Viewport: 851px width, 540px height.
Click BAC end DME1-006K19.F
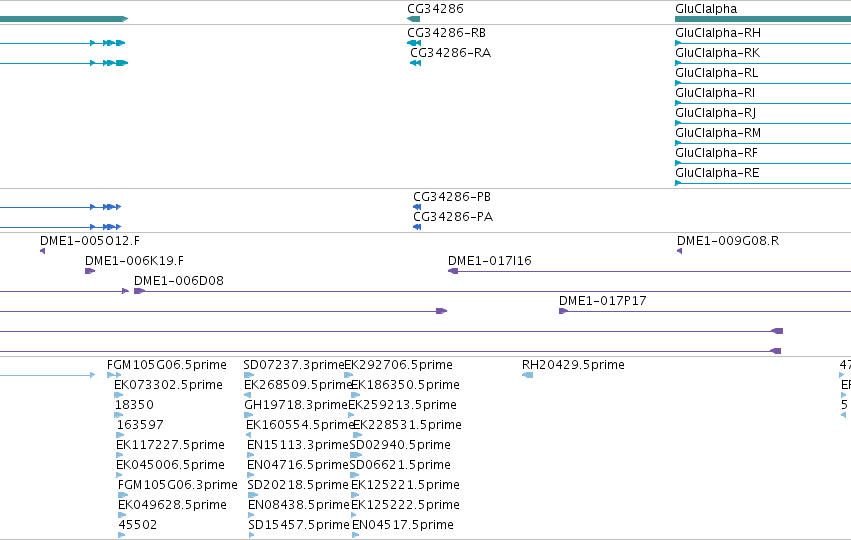134,261
